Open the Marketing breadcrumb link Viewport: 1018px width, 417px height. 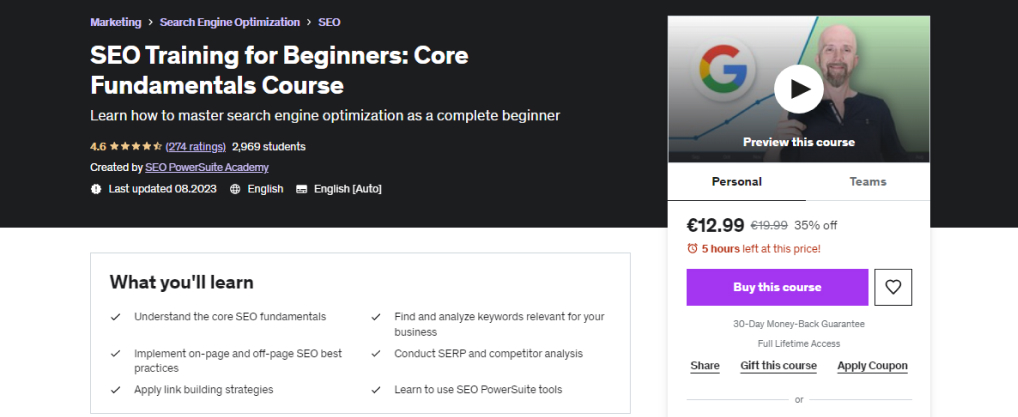click(x=115, y=22)
